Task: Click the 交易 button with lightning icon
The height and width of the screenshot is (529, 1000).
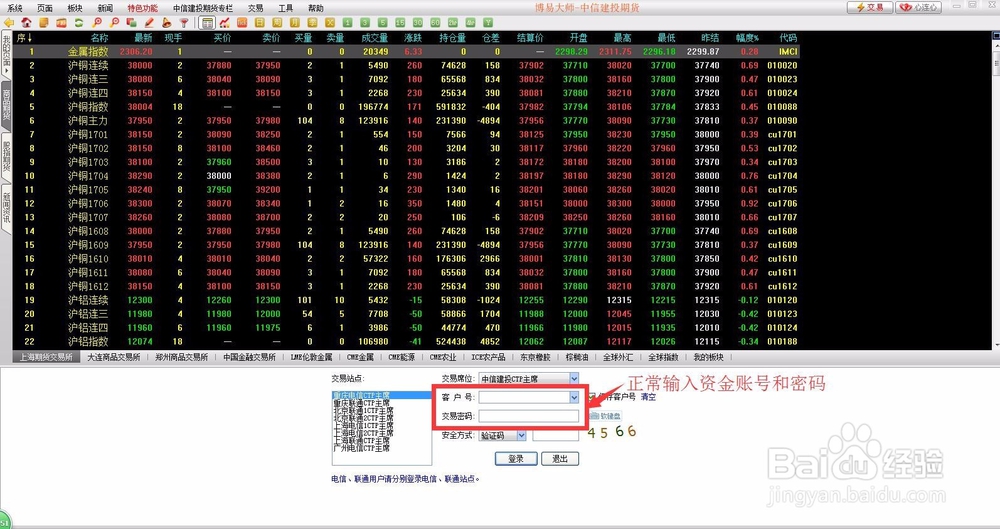Action: (870, 7)
